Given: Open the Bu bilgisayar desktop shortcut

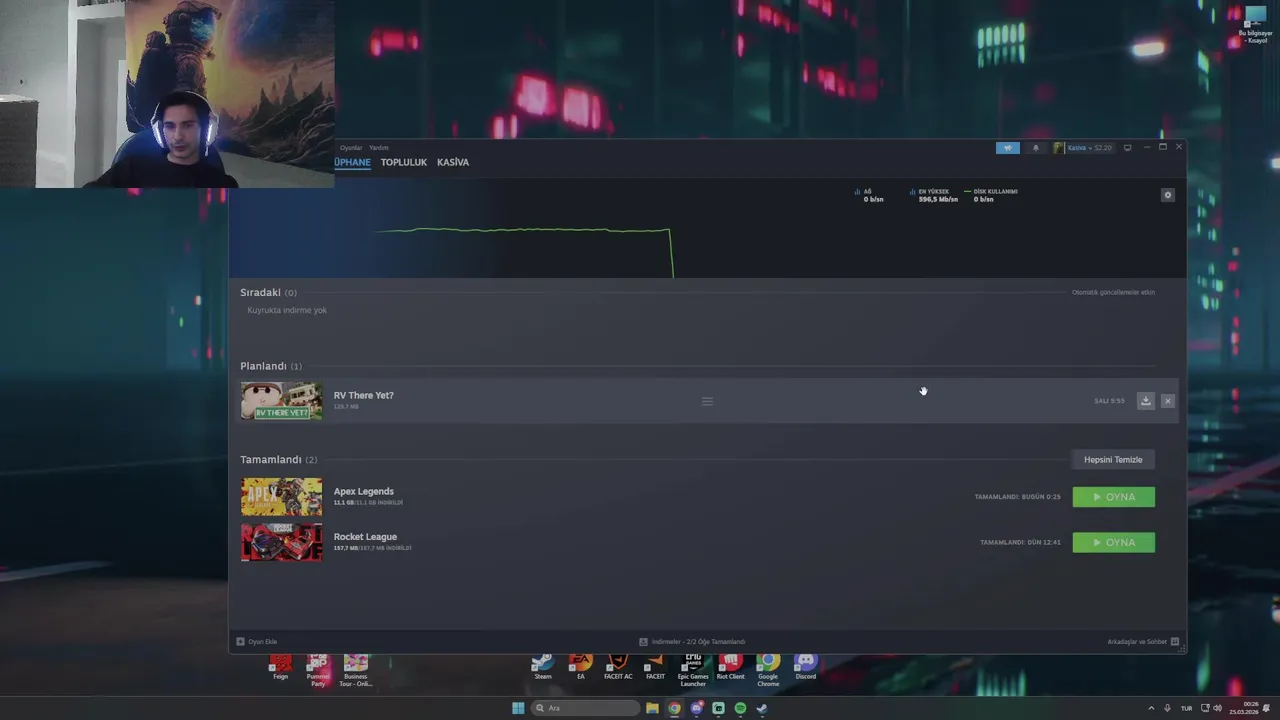Looking at the screenshot, I should 1254,25.
